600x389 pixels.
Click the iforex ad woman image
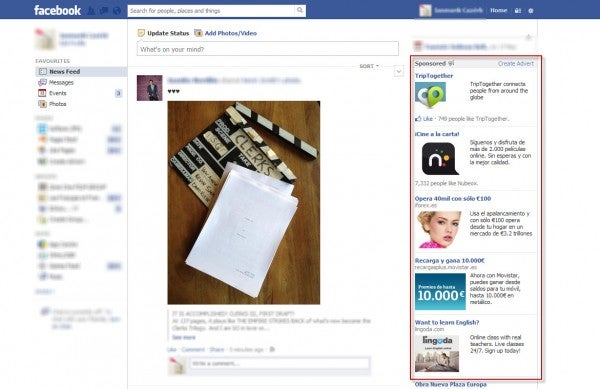[x=439, y=229]
